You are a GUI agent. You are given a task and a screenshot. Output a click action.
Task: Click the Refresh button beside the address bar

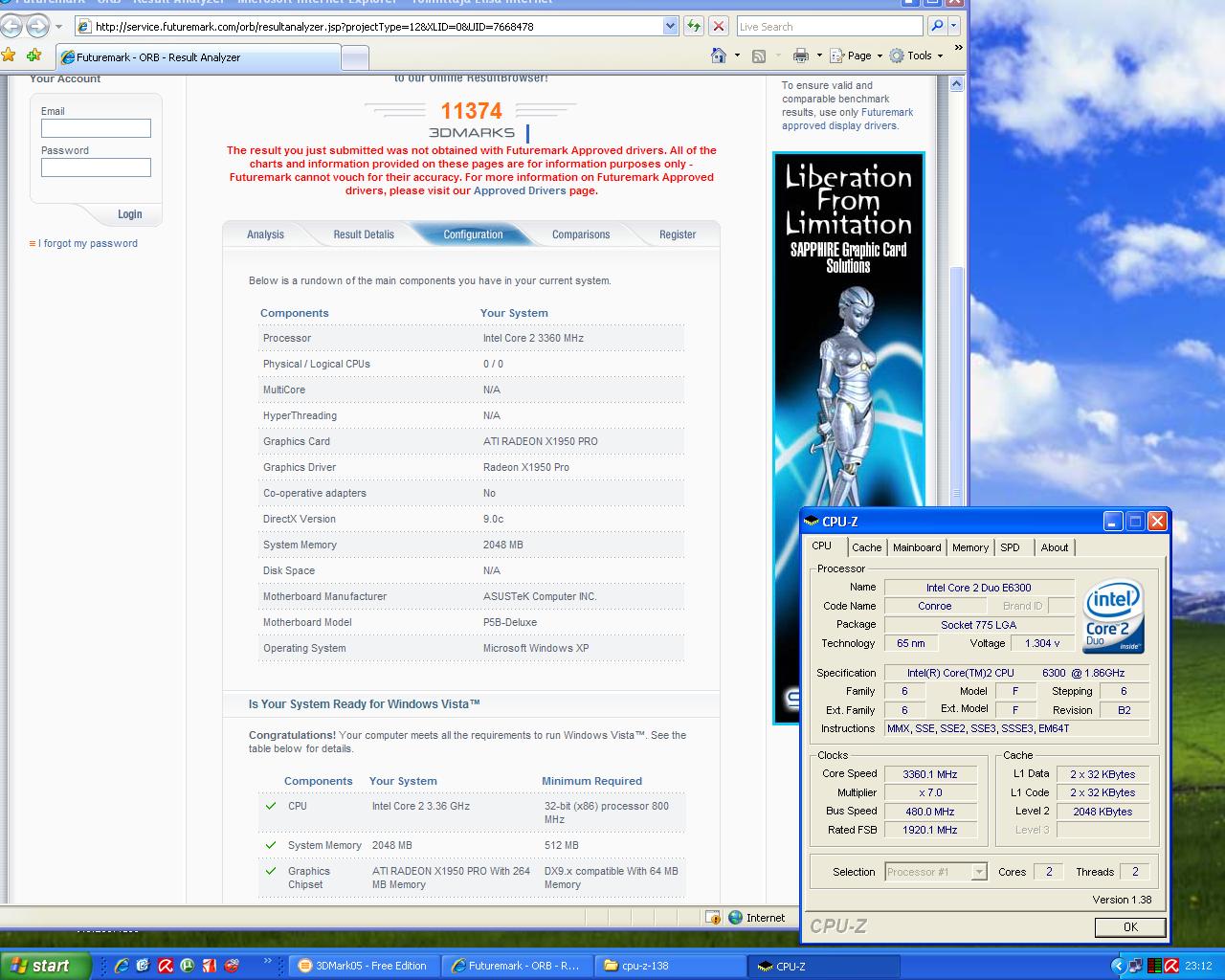[694, 26]
